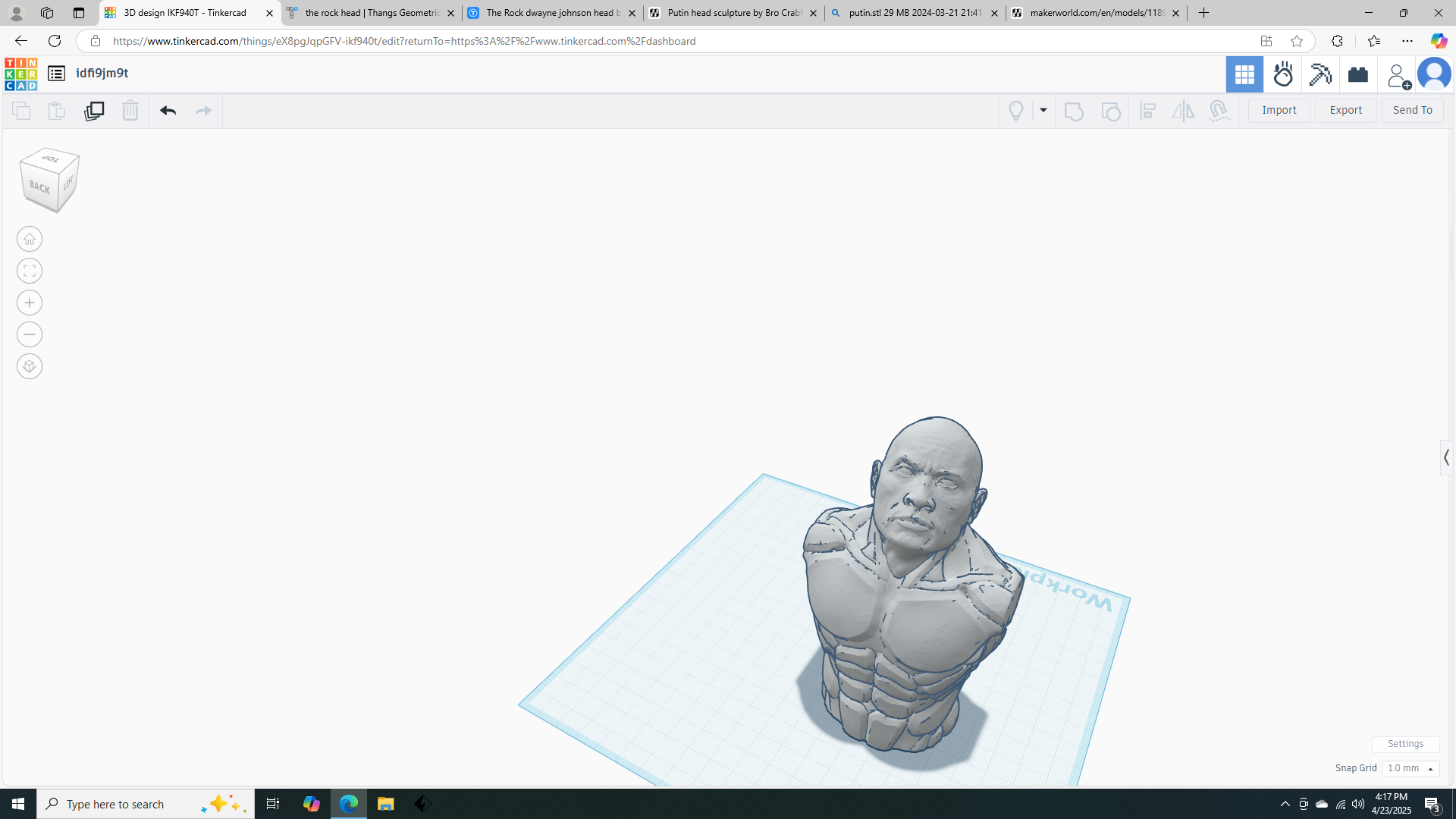Click the Cruise tool icon

pyautogui.click(x=1219, y=111)
